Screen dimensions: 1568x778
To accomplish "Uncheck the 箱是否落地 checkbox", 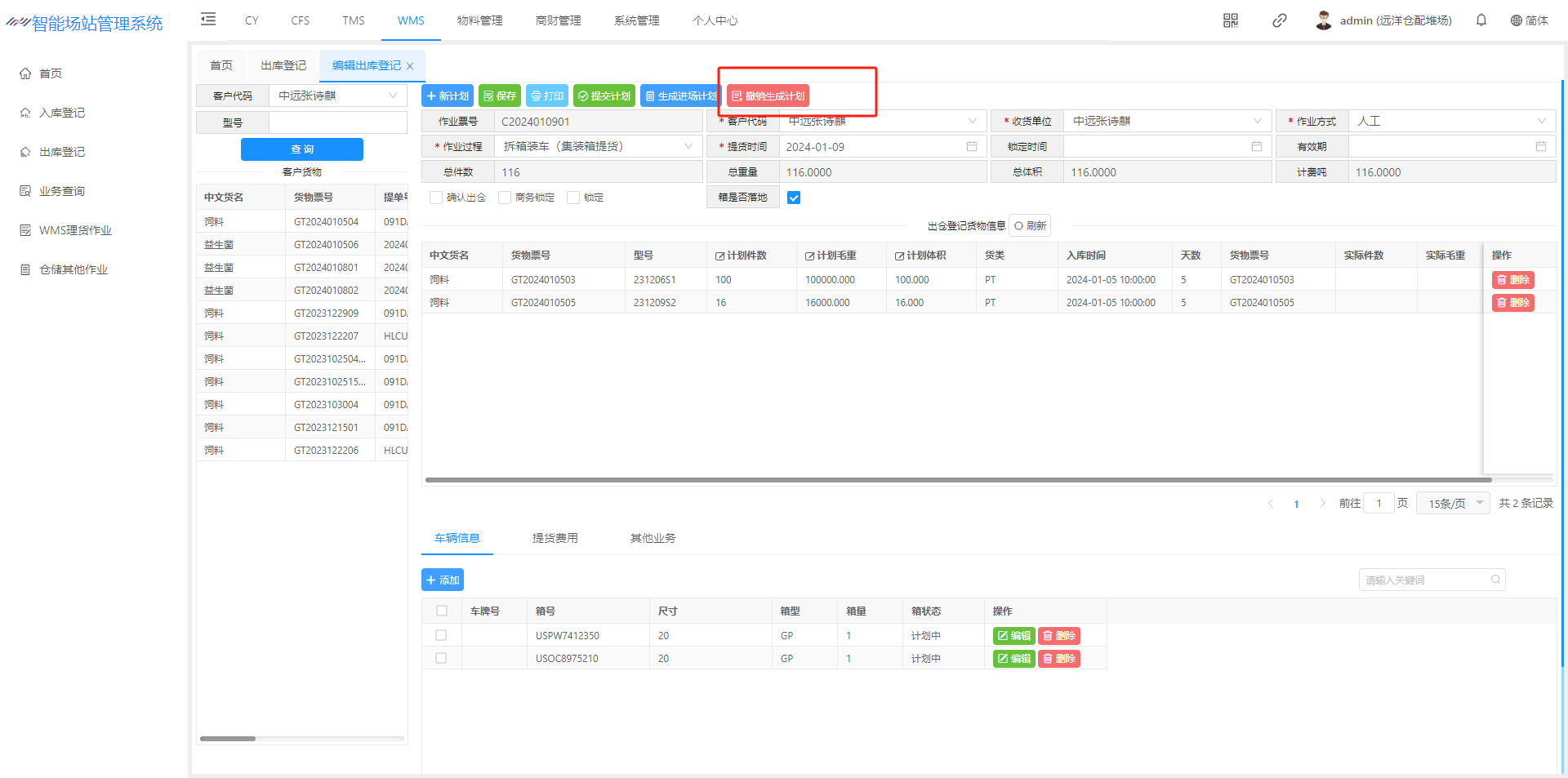I will pyautogui.click(x=793, y=198).
